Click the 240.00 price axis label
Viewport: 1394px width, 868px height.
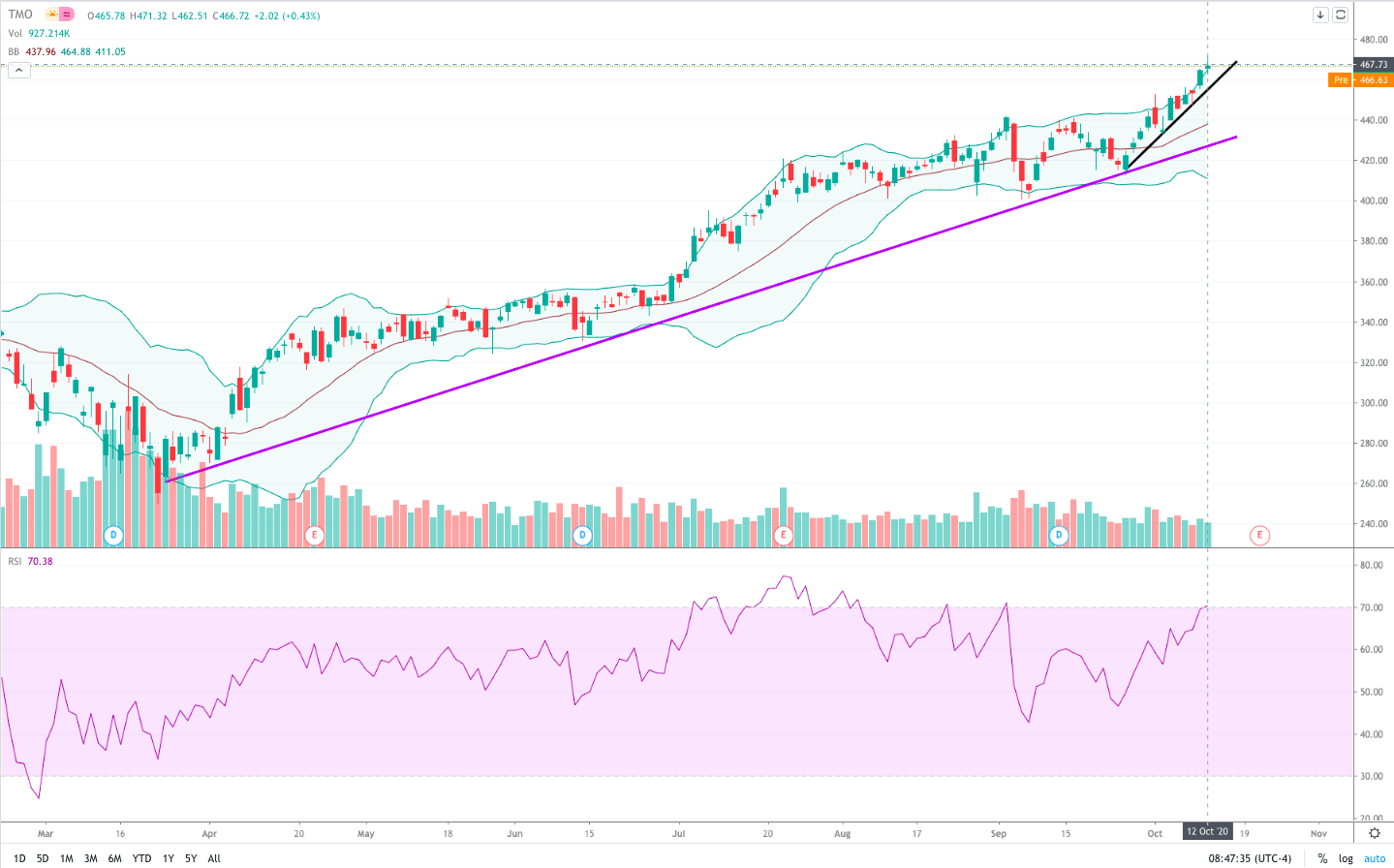[1374, 524]
